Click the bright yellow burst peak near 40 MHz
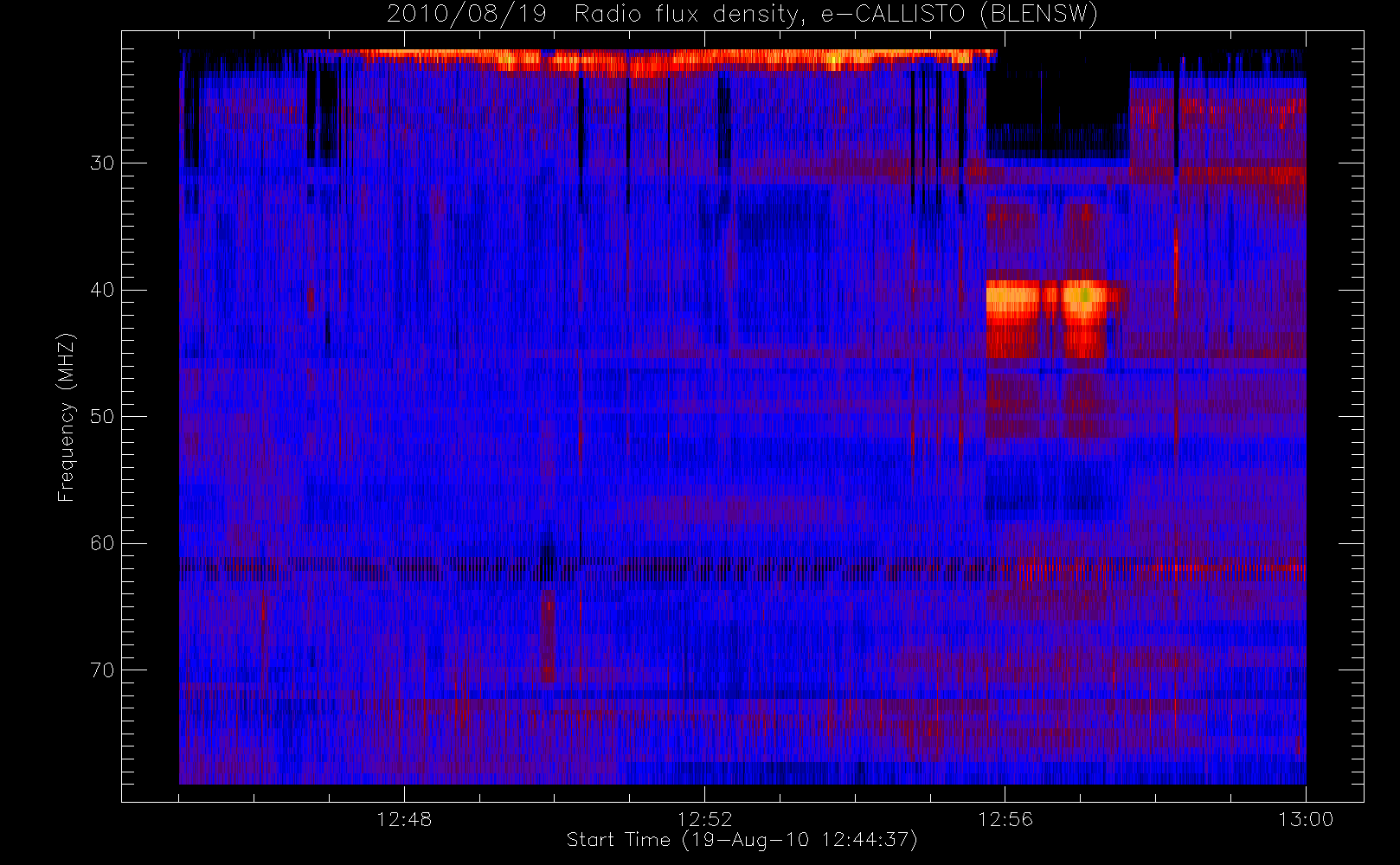Image resolution: width=1400 pixels, height=865 pixels. pos(1083,297)
